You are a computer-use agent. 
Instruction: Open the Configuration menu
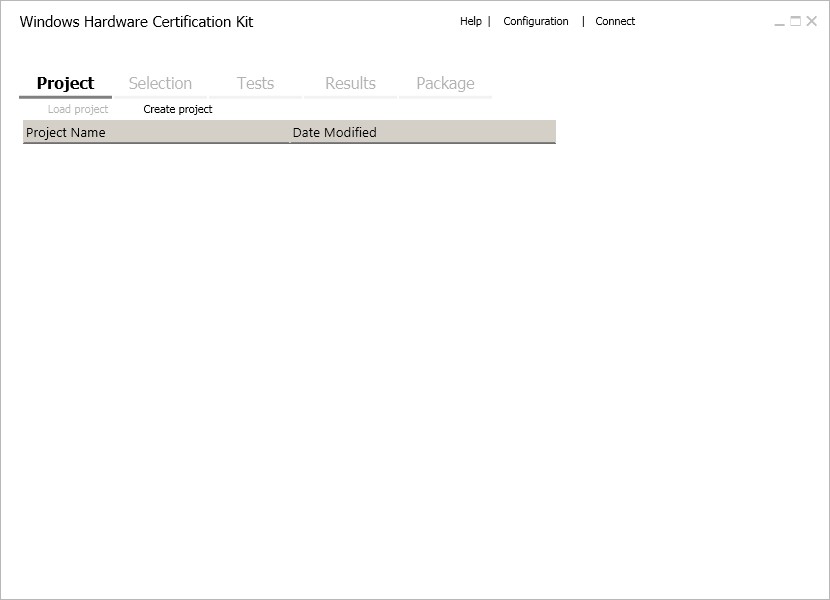click(x=536, y=21)
